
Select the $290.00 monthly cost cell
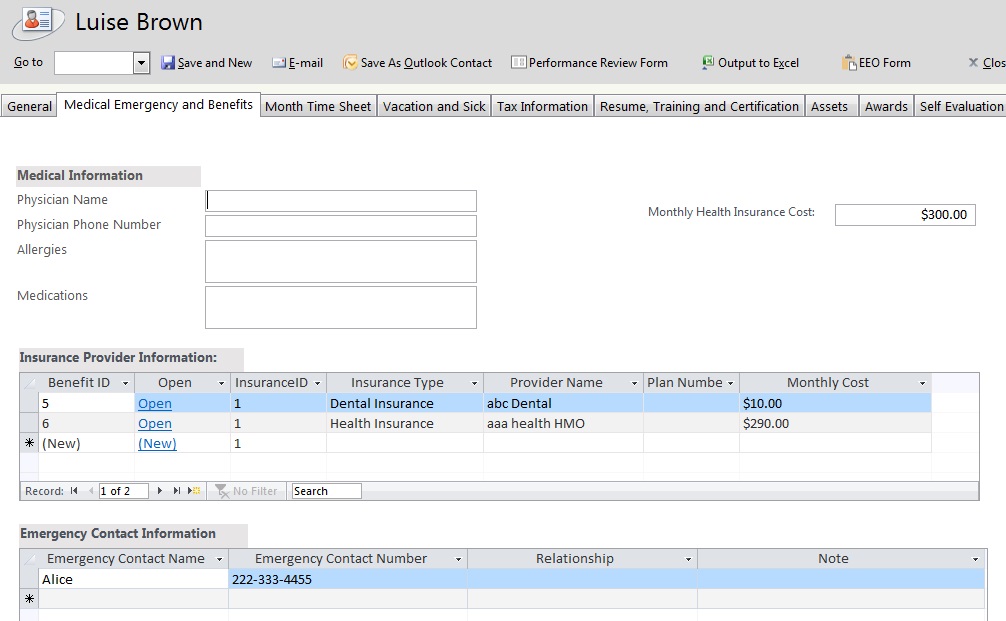[835, 423]
